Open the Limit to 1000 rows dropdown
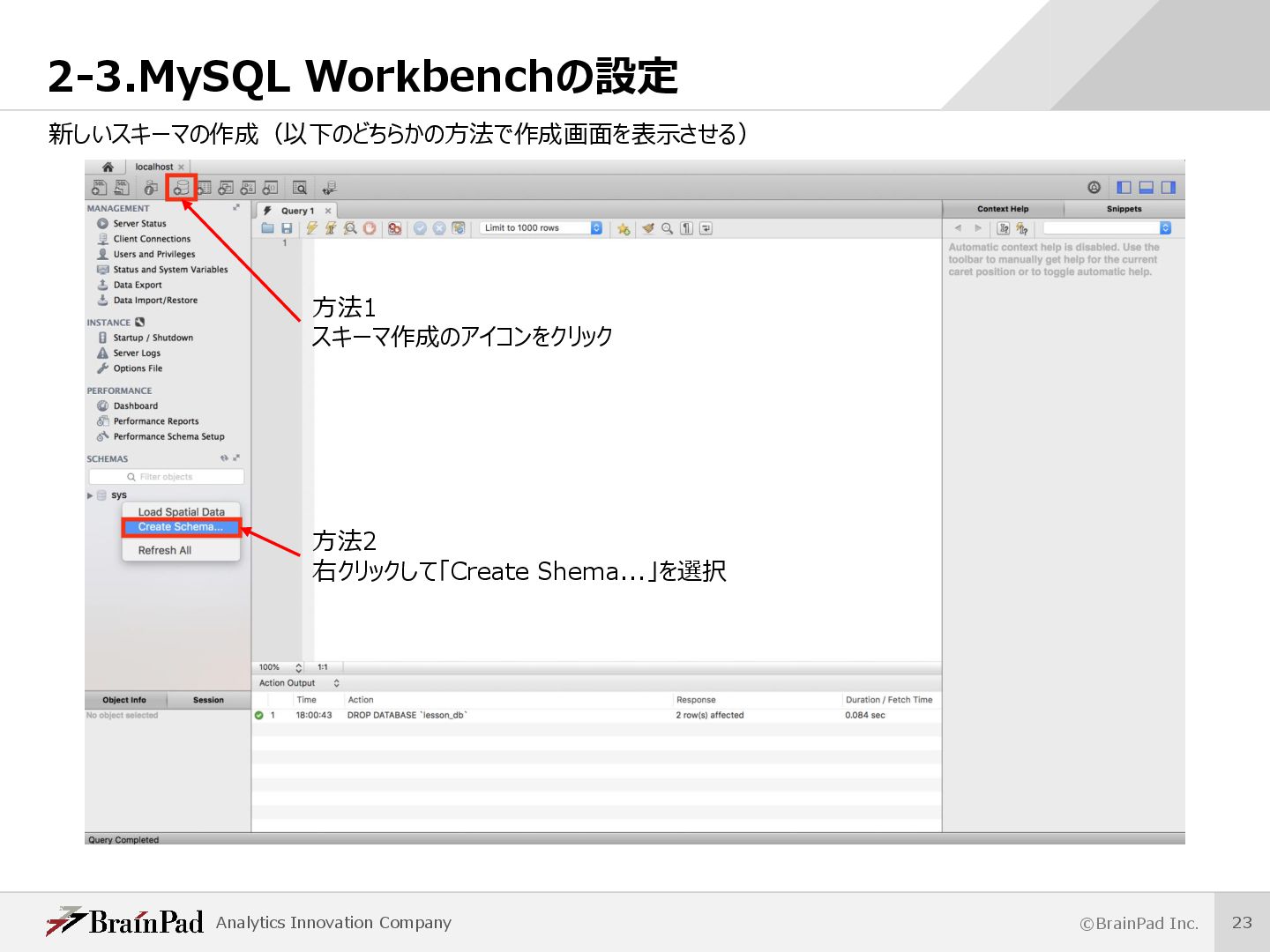1270x952 pixels. tap(542, 228)
